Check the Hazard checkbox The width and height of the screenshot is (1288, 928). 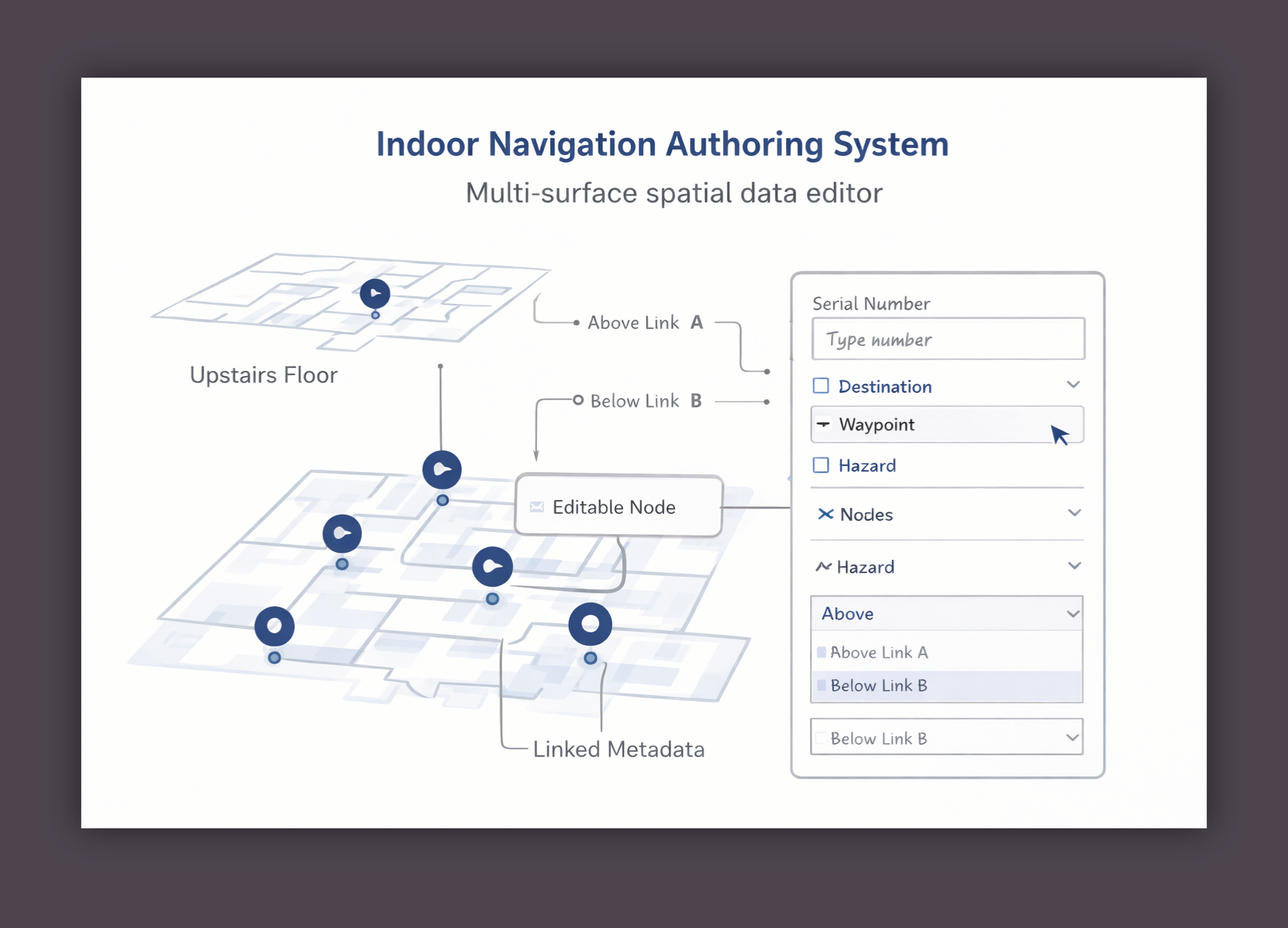pyautogui.click(x=820, y=465)
